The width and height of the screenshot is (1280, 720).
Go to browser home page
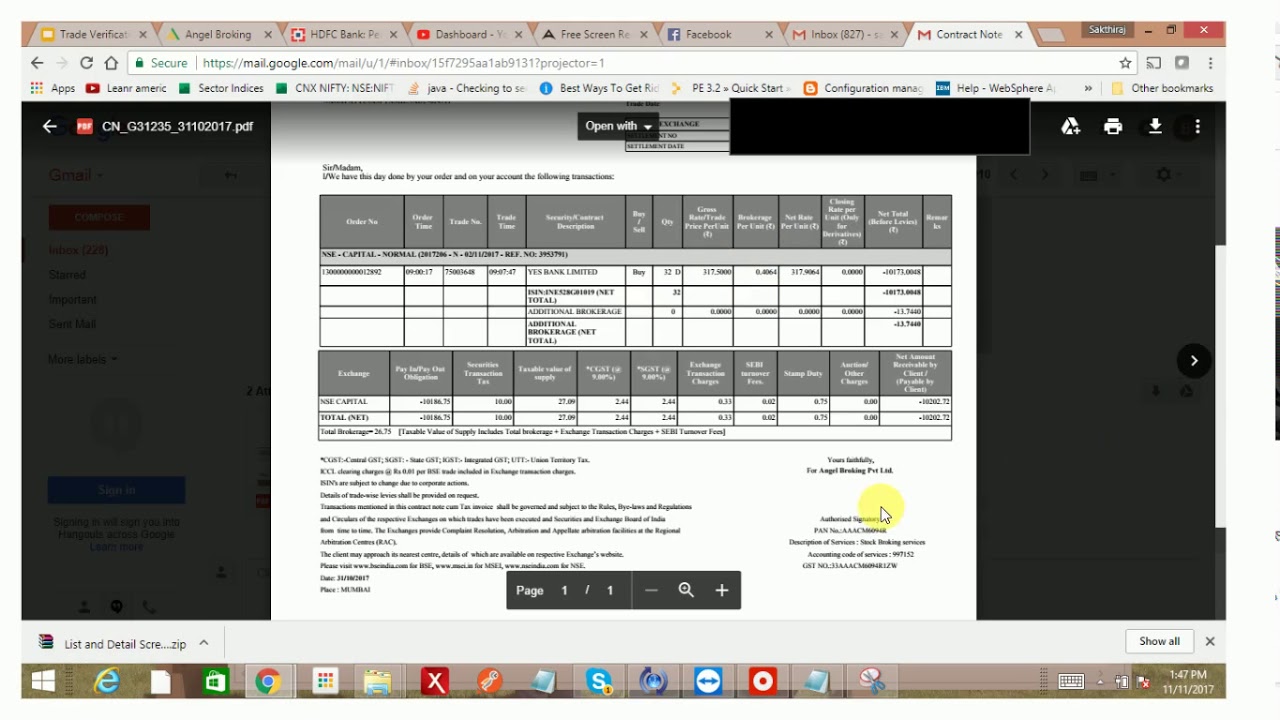pyautogui.click(x=111, y=62)
